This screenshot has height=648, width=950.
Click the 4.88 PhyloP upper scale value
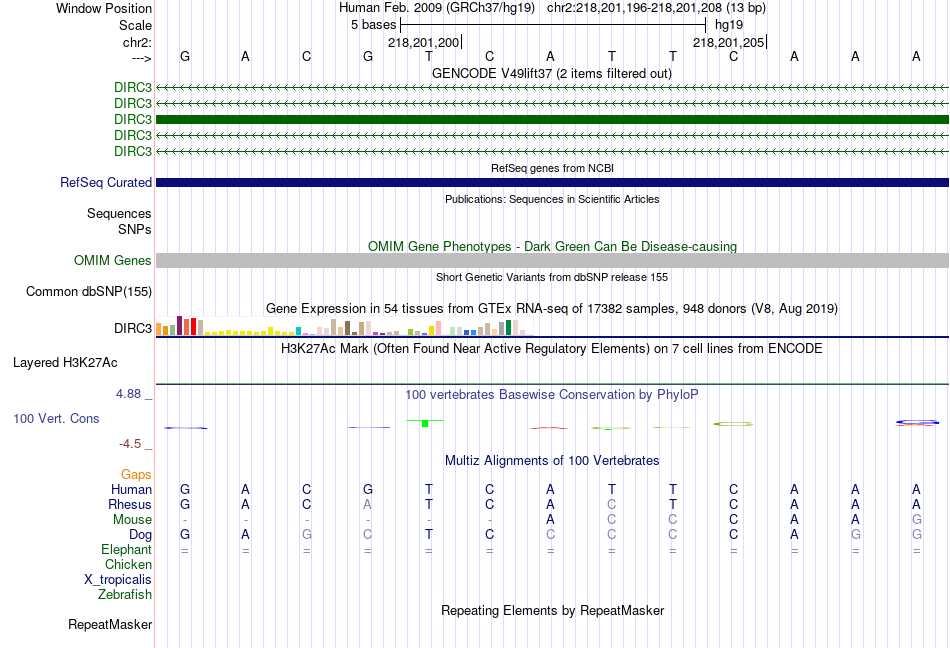pos(128,394)
